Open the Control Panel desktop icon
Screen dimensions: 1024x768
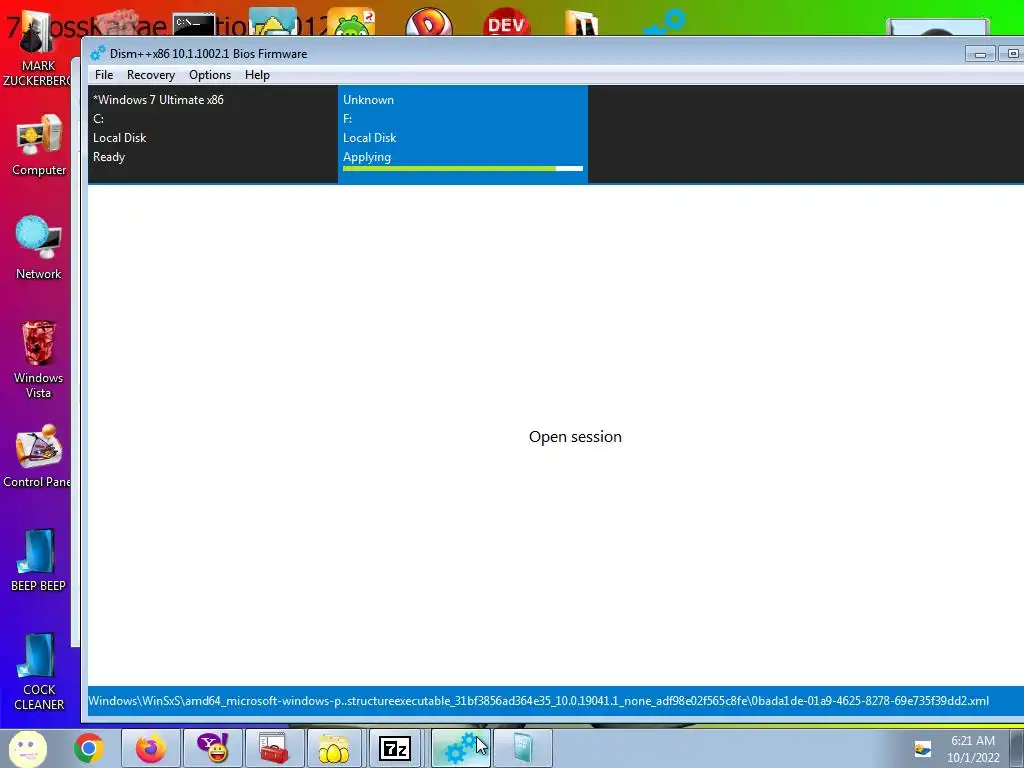(x=38, y=456)
